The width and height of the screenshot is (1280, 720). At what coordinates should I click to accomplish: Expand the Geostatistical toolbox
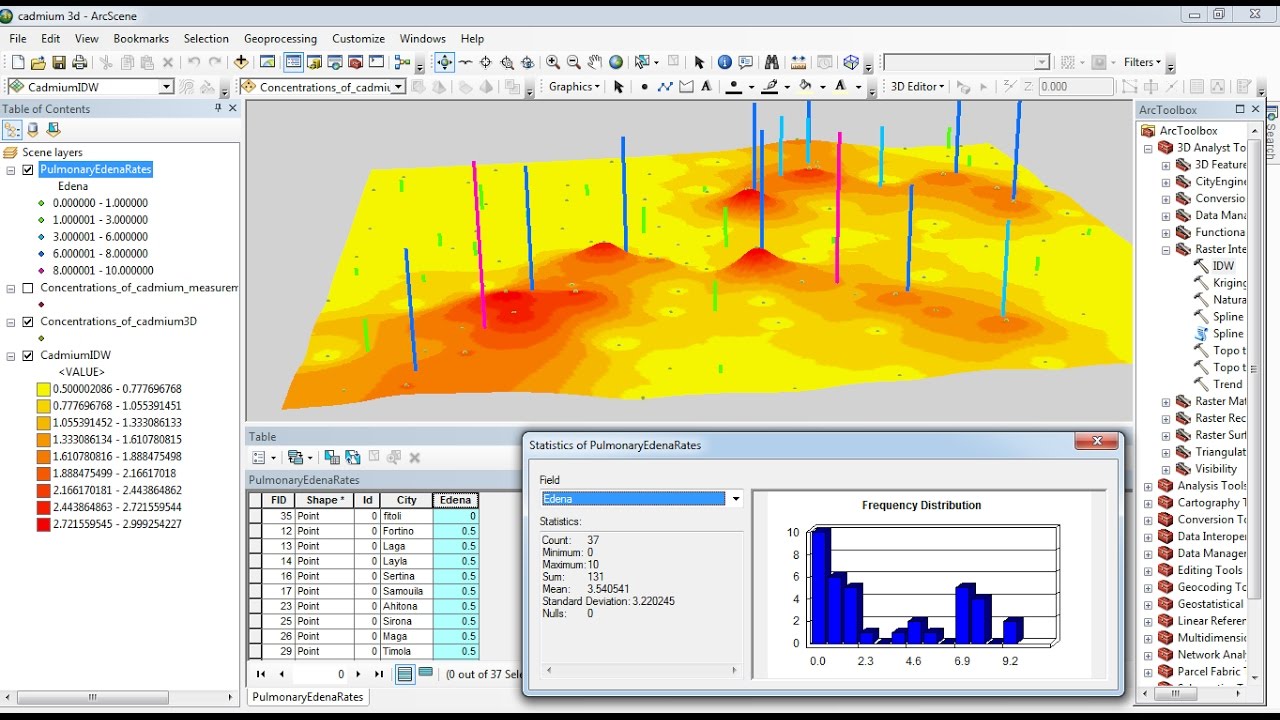(x=1149, y=604)
